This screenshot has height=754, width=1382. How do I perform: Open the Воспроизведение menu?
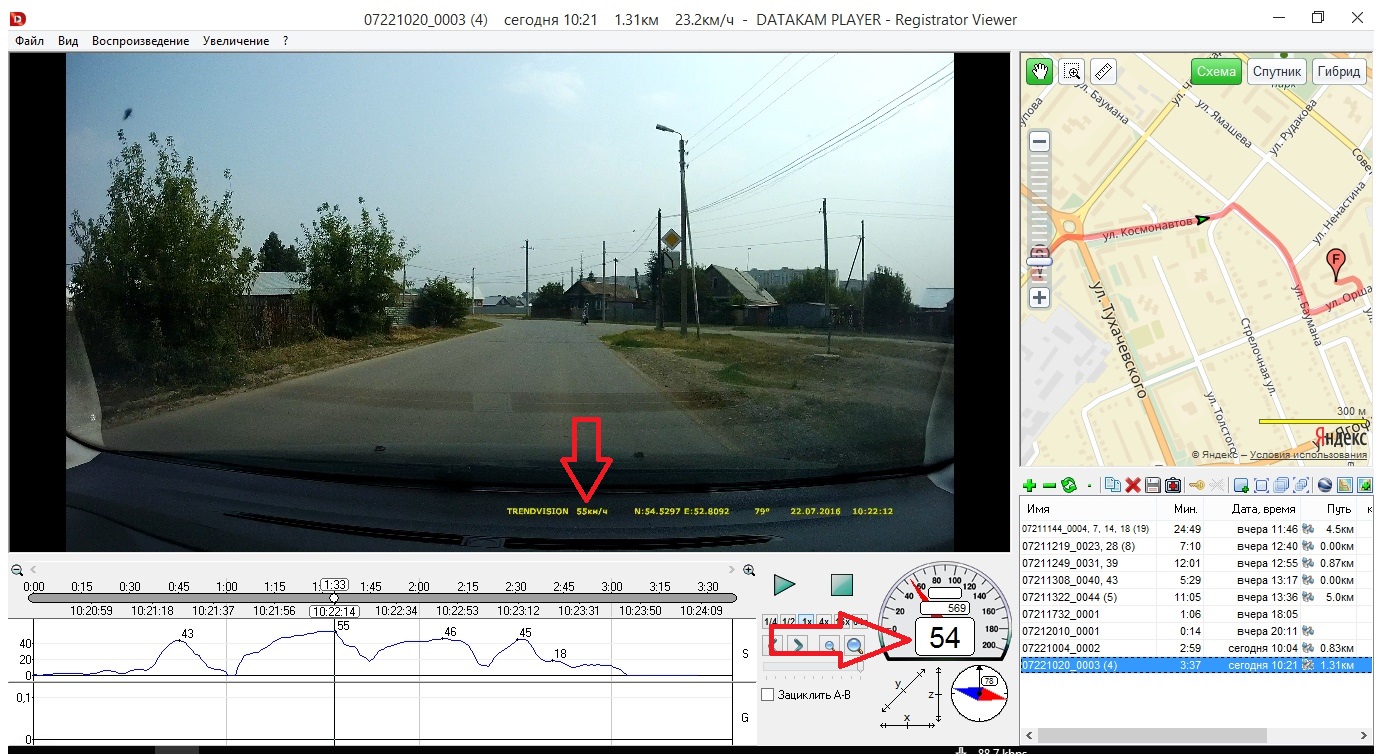coord(140,41)
